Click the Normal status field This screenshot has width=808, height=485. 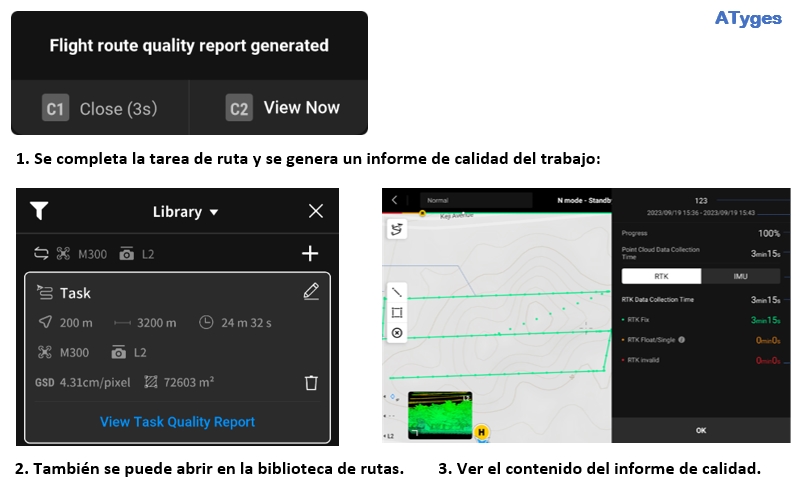coord(476,200)
